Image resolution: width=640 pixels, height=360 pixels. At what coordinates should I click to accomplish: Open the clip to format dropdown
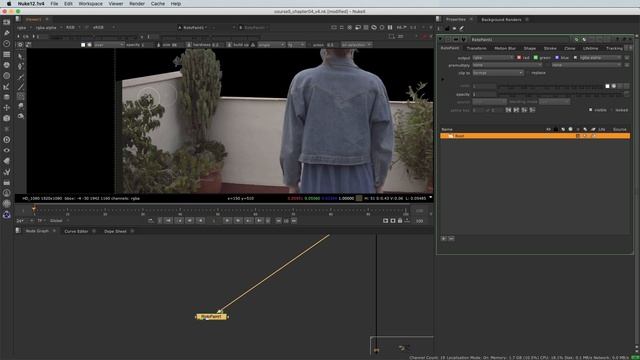pos(498,73)
